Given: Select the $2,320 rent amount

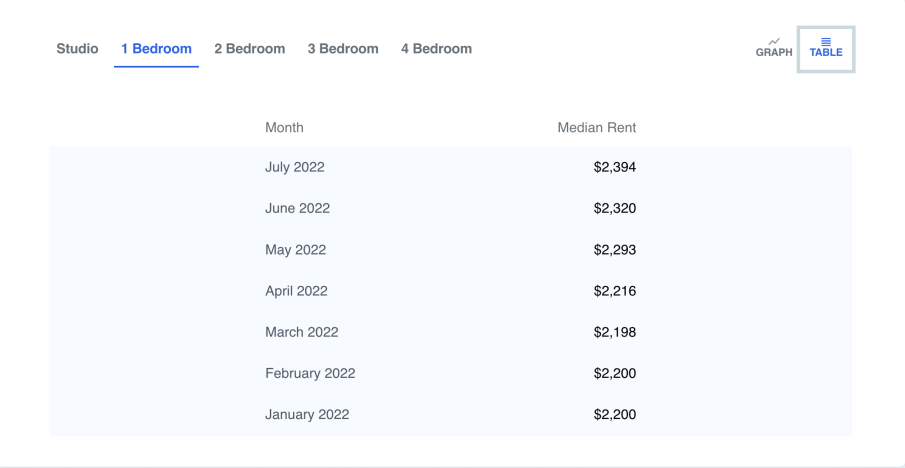Looking at the screenshot, I should point(614,209).
